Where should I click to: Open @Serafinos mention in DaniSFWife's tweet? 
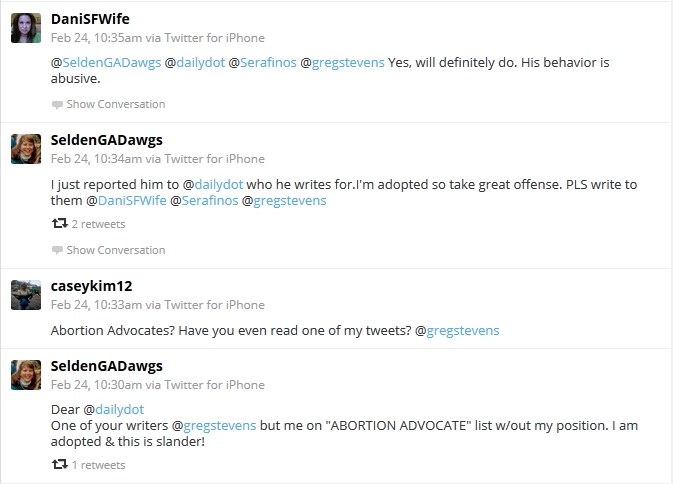tap(262, 63)
